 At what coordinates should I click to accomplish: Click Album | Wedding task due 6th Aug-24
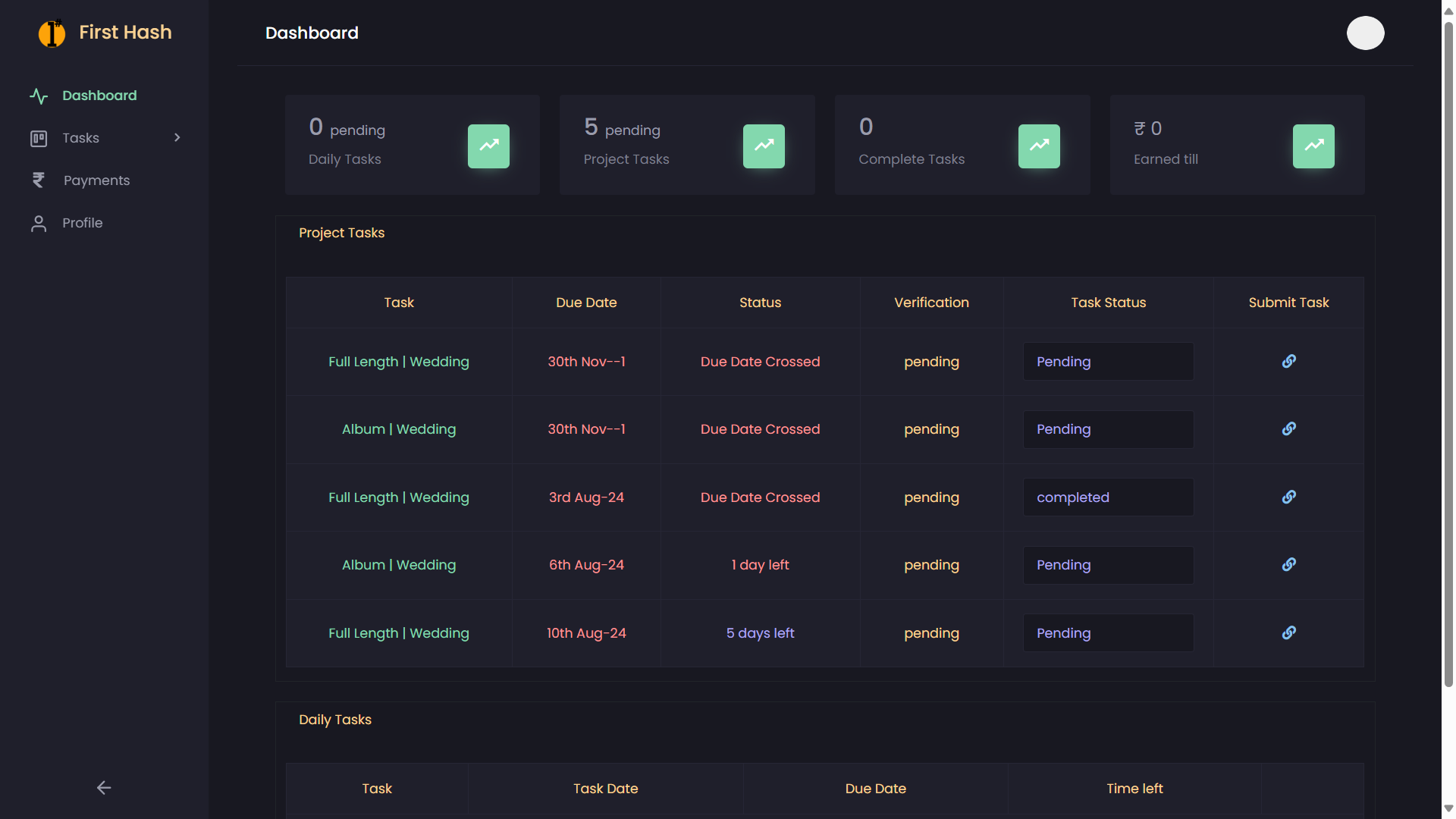pyautogui.click(x=399, y=565)
